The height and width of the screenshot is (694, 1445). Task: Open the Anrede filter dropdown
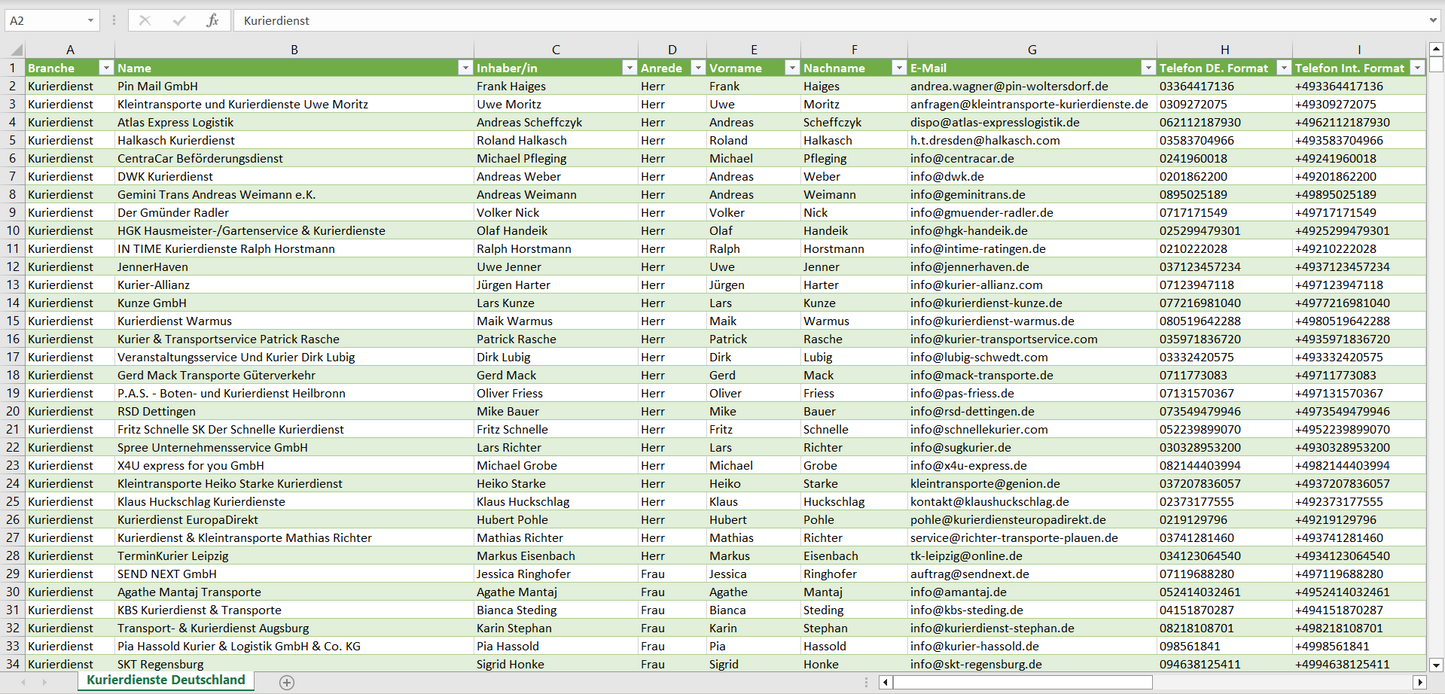click(697, 68)
